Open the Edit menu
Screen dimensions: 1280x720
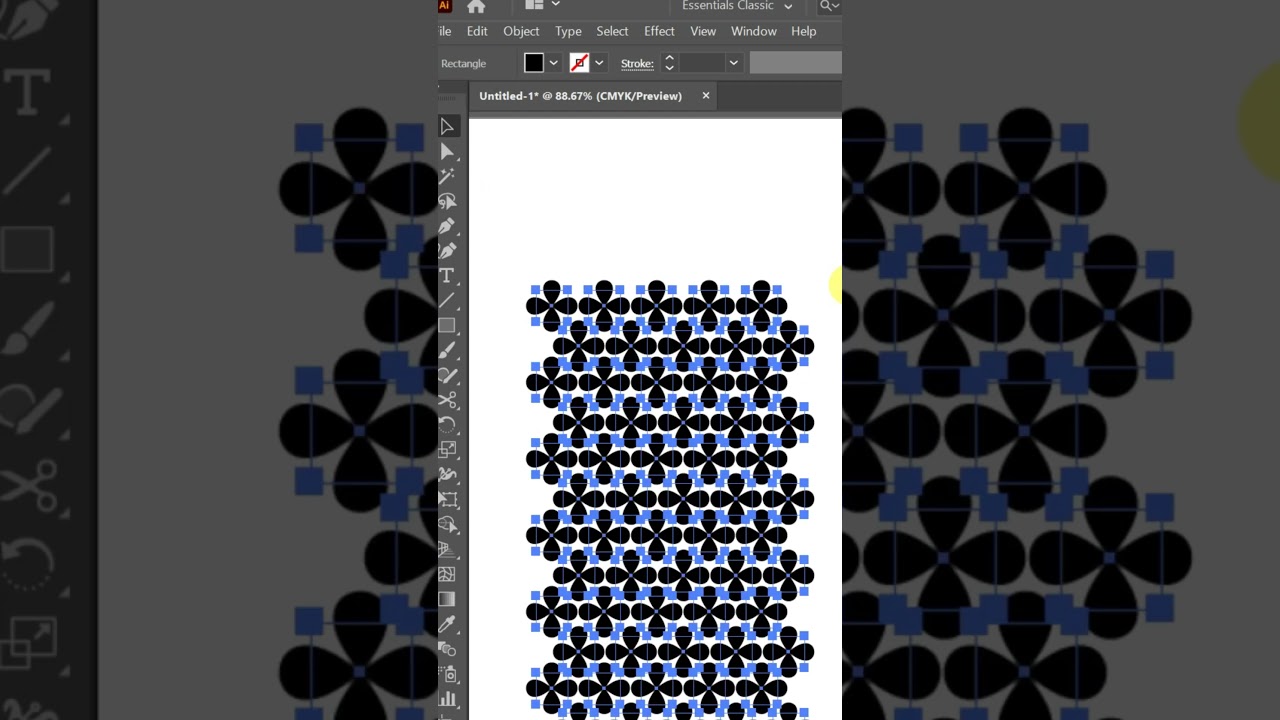[477, 31]
